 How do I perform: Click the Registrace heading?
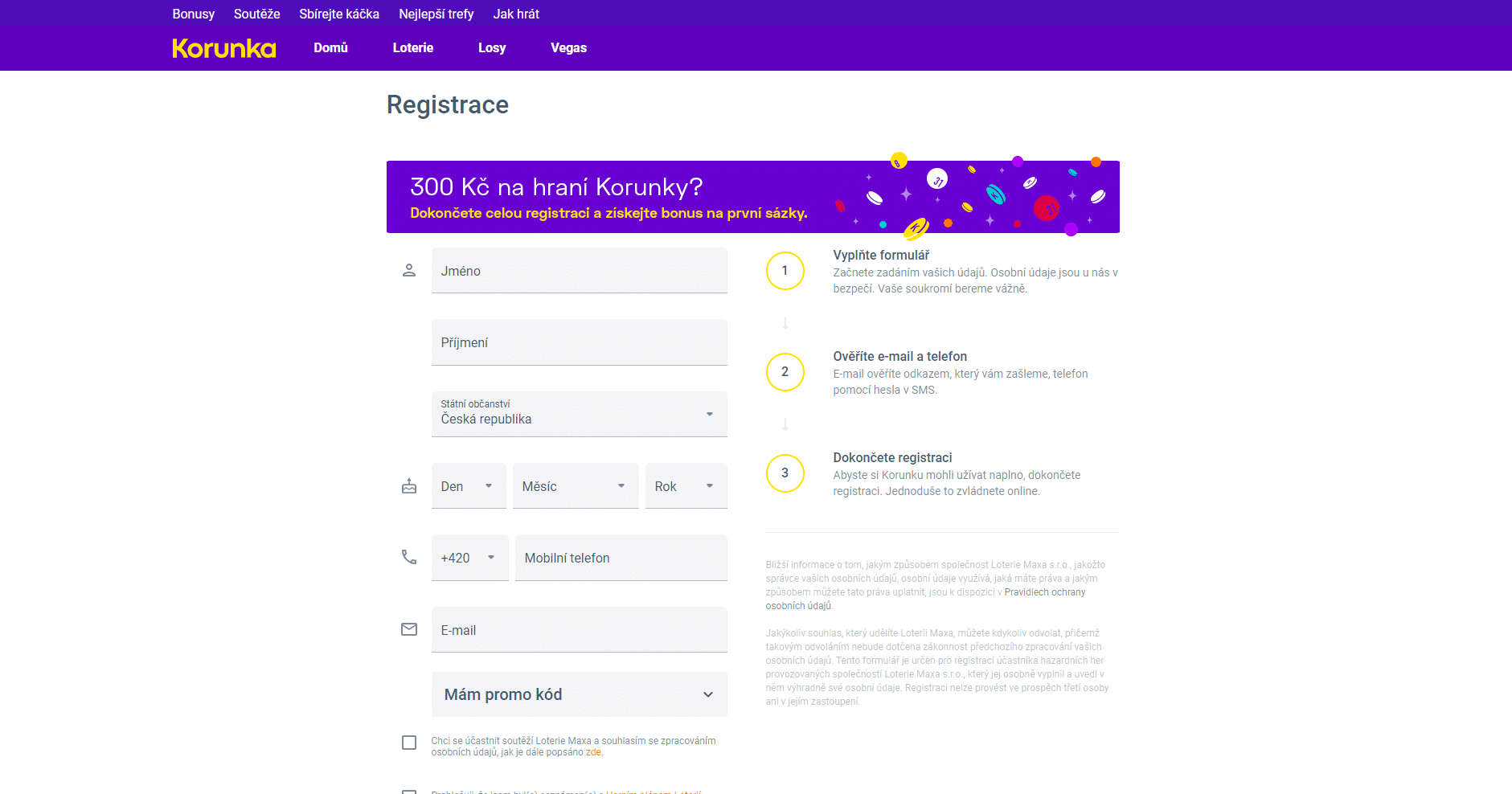point(448,104)
